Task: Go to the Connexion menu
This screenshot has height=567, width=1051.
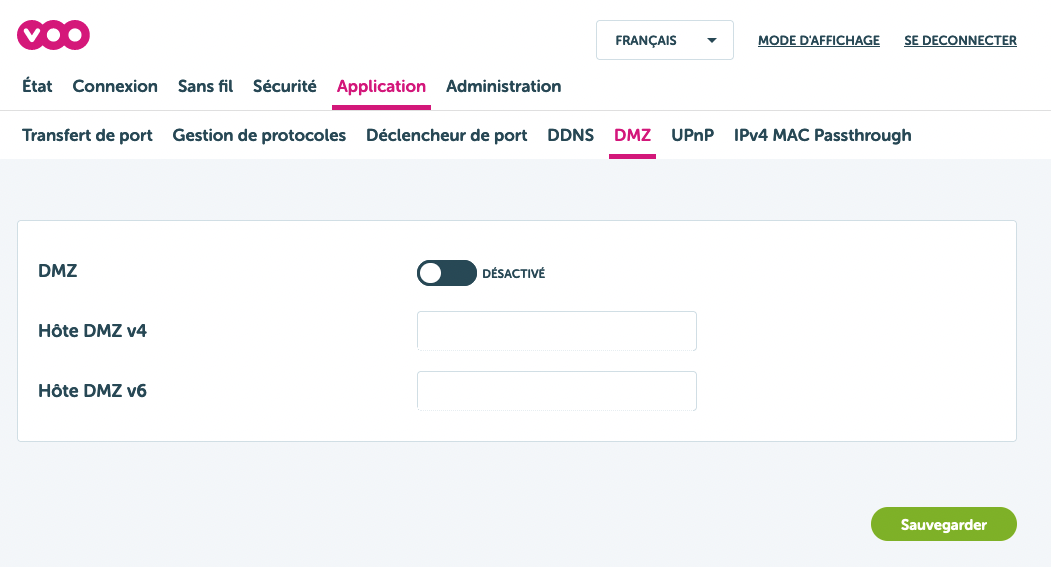Action: click(115, 87)
